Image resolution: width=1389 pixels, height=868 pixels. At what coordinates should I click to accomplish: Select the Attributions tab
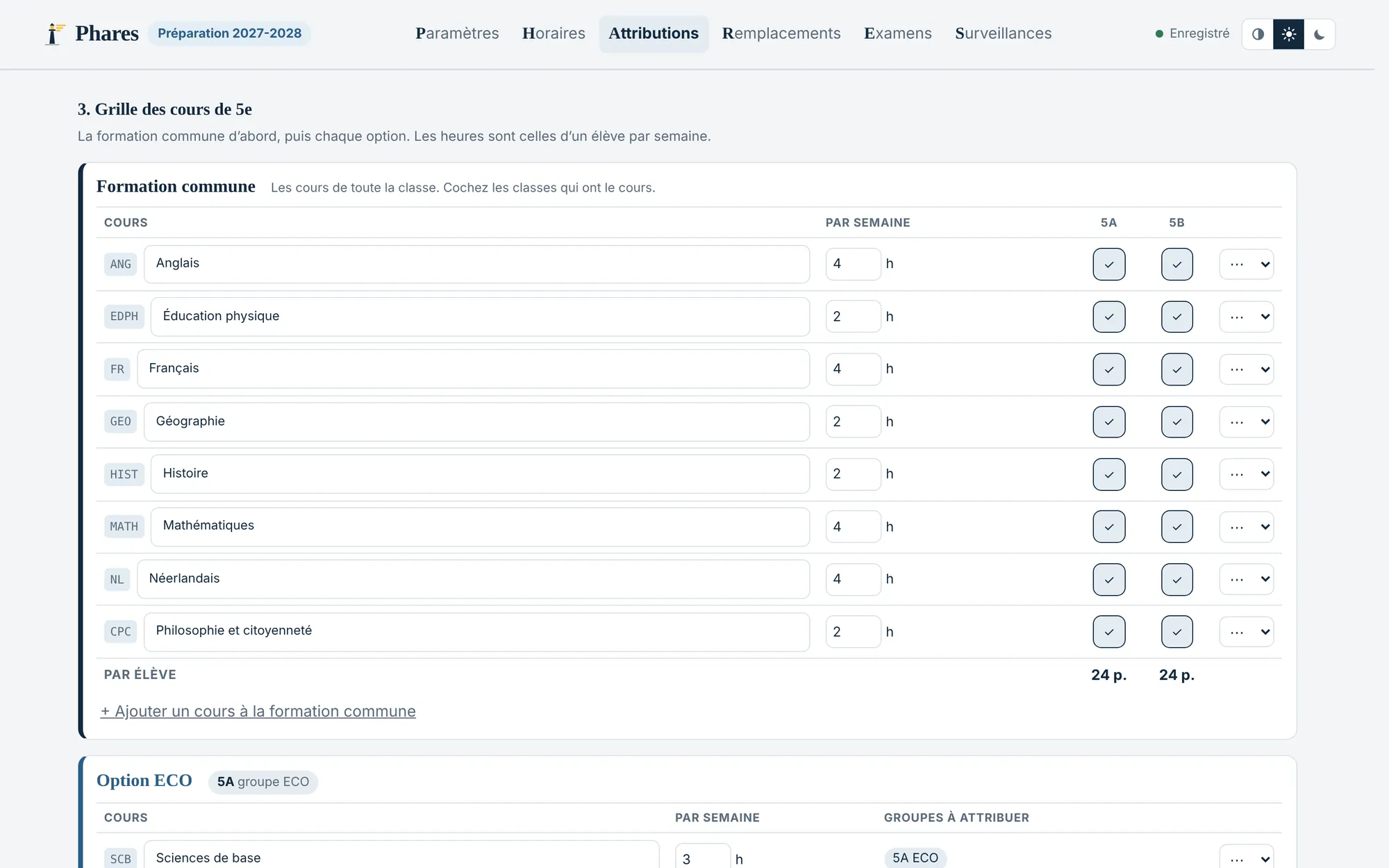coord(654,33)
